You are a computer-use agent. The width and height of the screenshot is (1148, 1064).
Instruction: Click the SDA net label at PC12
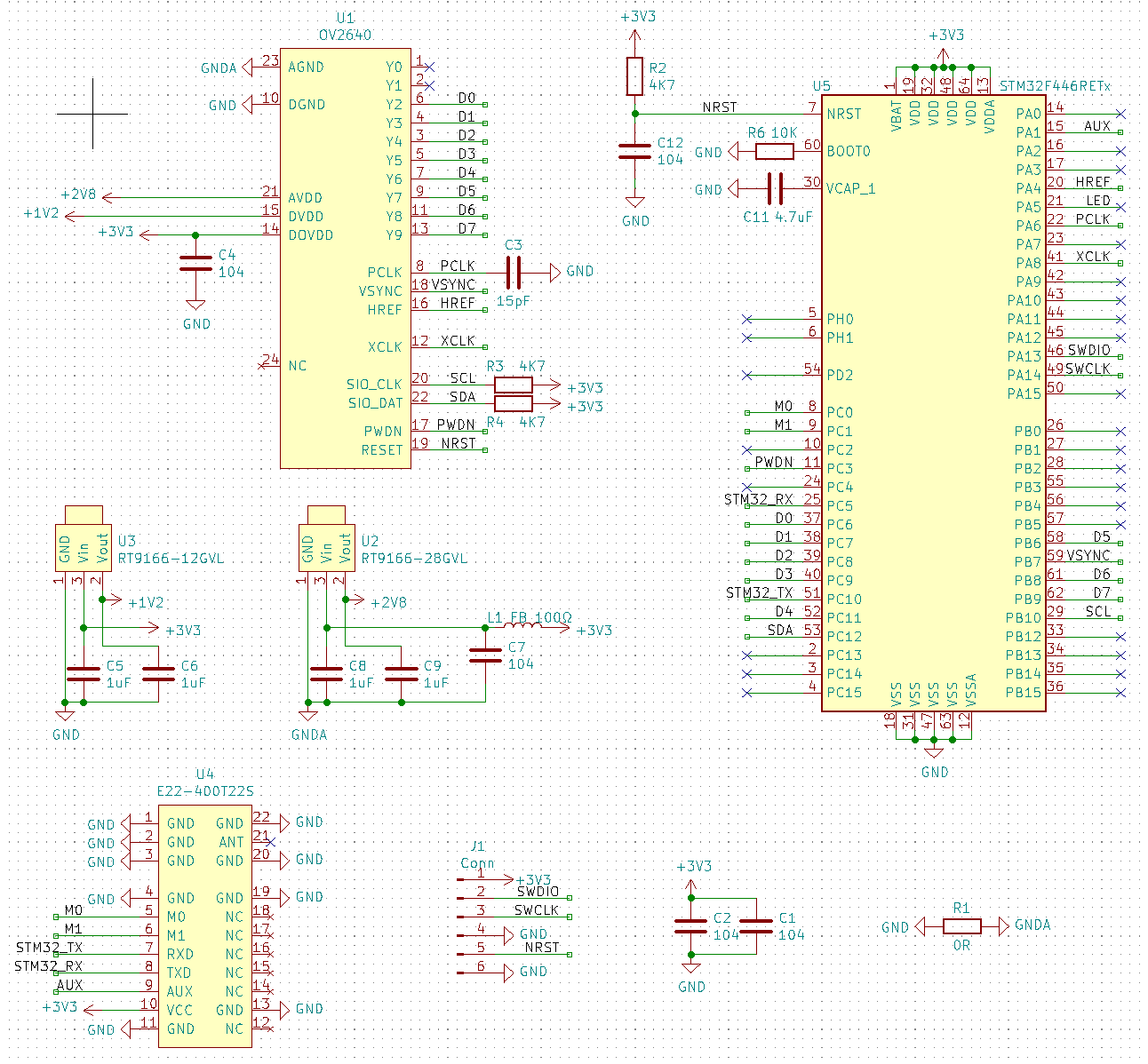(x=780, y=631)
